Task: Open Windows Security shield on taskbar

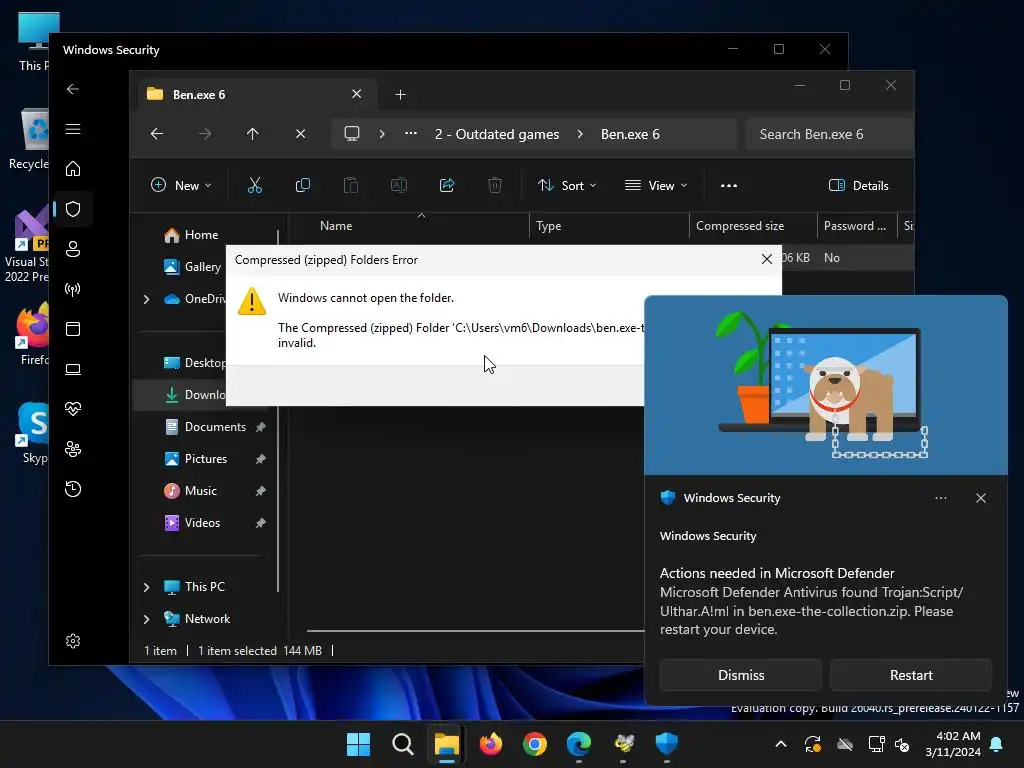Action: (667, 744)
